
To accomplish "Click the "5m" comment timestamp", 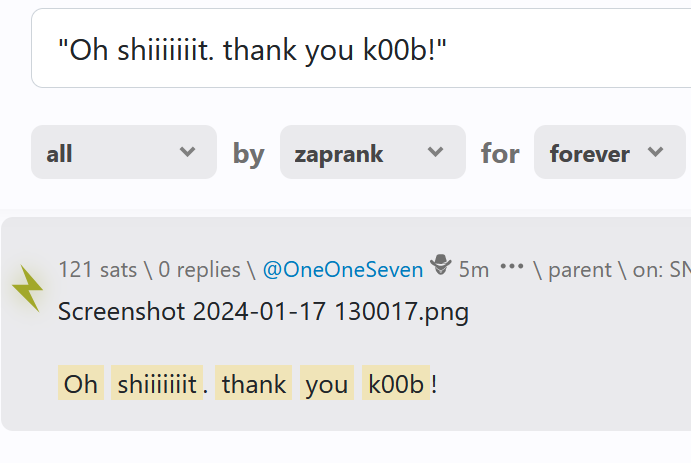I will 474,269.
